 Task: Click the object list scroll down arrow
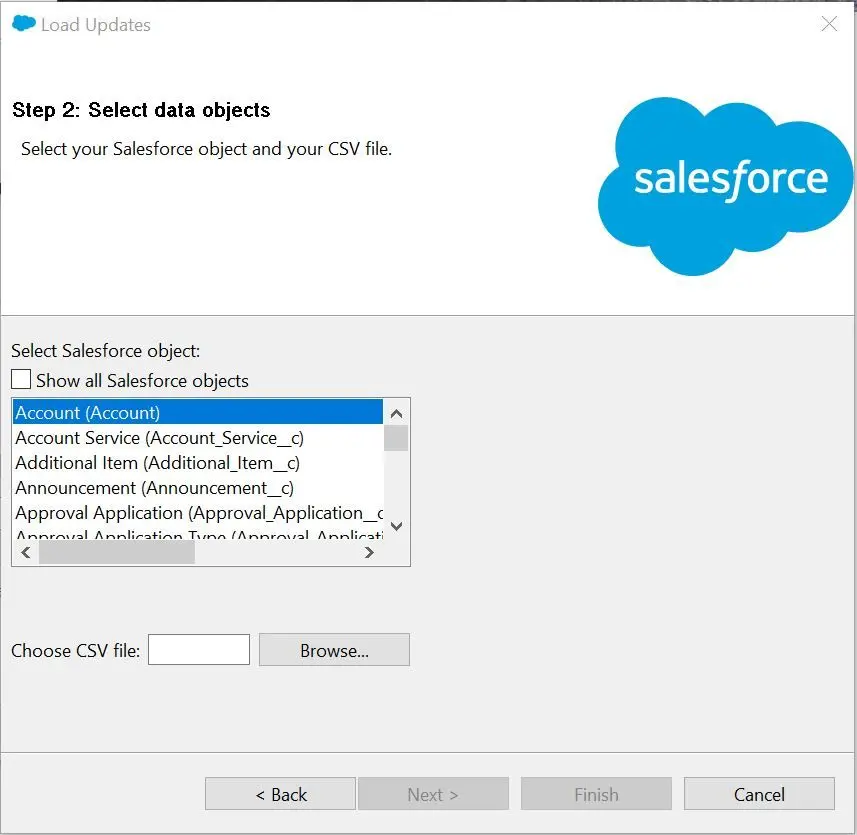pos(397,526)
